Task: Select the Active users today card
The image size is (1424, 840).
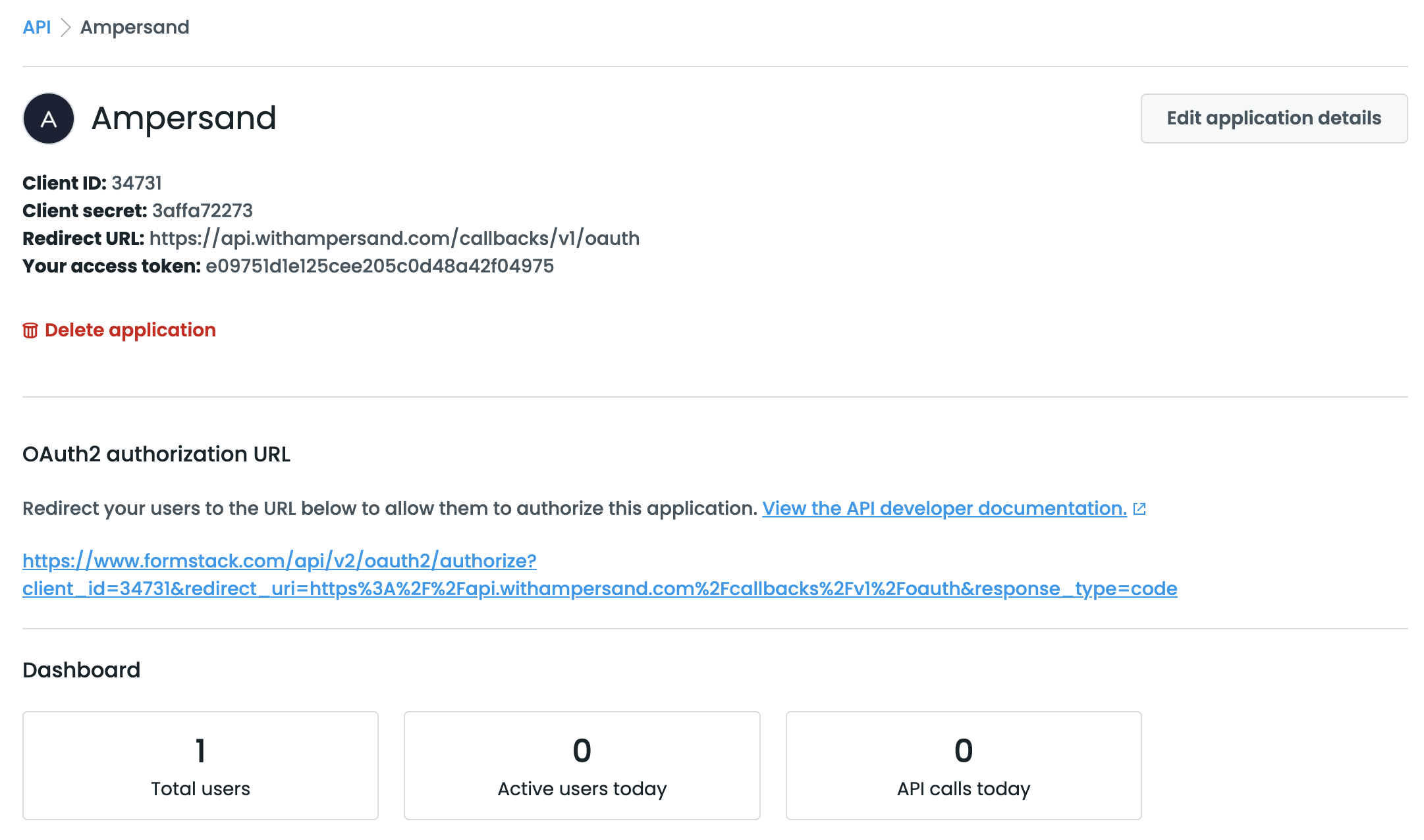Action: 582,766
